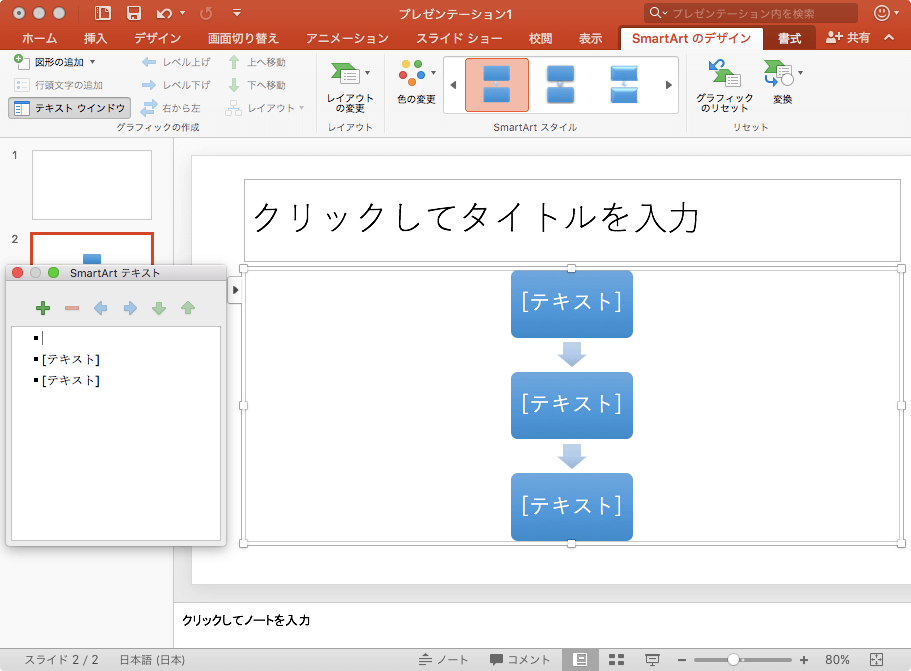Collapse the ribbon with chevron
The image size is (911, 671).
click(889, 38)
